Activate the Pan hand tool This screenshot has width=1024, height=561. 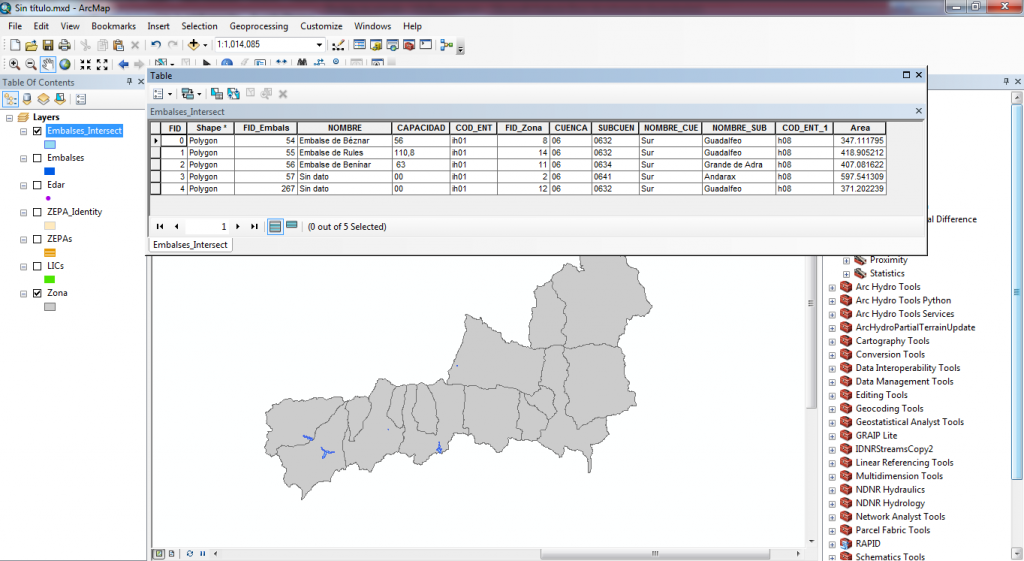point(47,64)
